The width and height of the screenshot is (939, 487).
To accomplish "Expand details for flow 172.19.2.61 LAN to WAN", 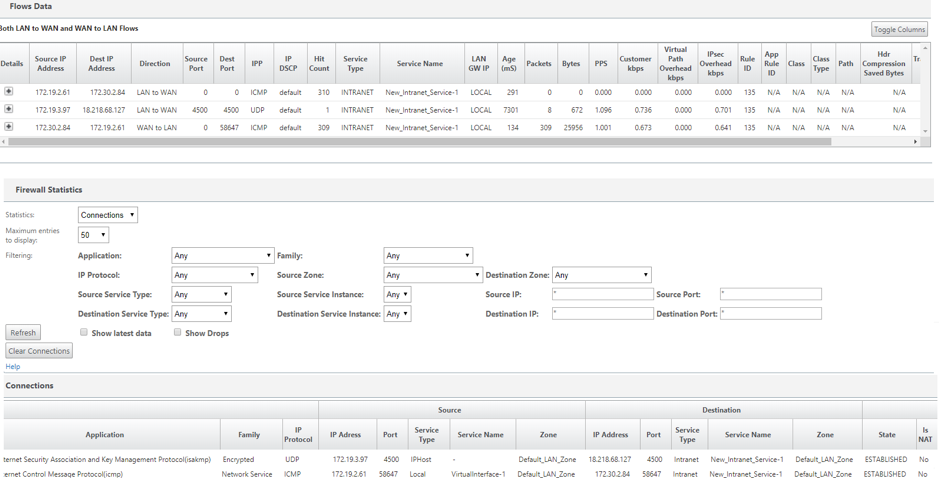I will click(x=8, y=92).
